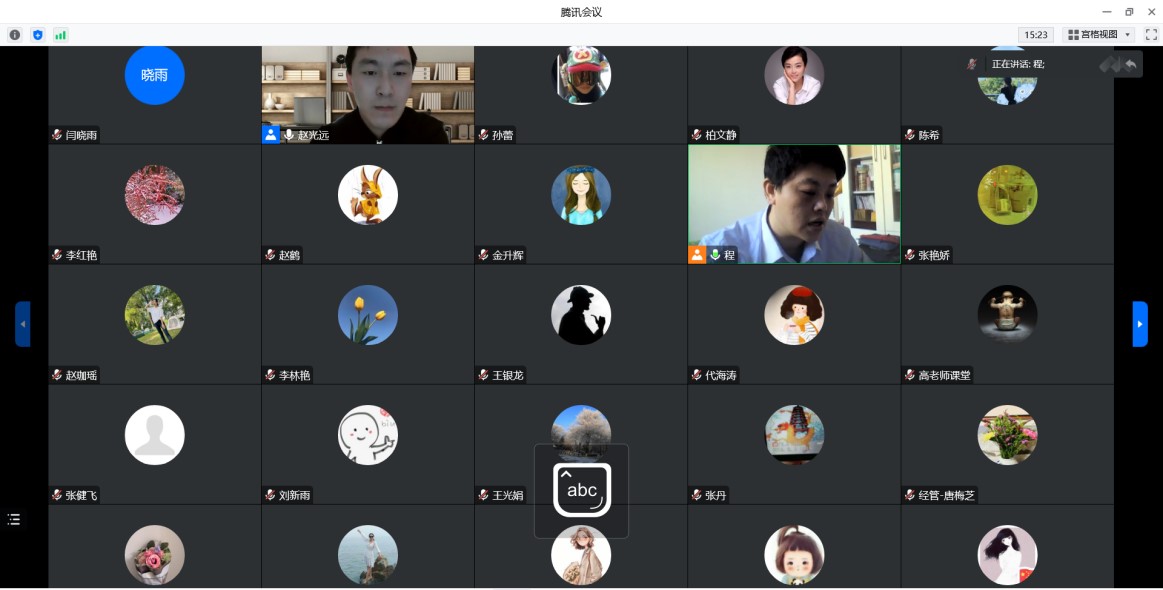Close the 腾讯会议 window
Image resolution: width=1163 pixels, height=590 pixels.
(x=1152, y=12)
